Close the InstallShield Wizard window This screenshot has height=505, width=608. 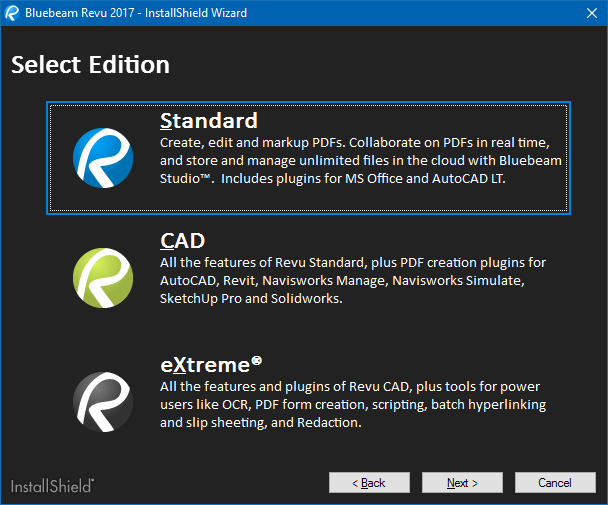click(x=587, y=13)
